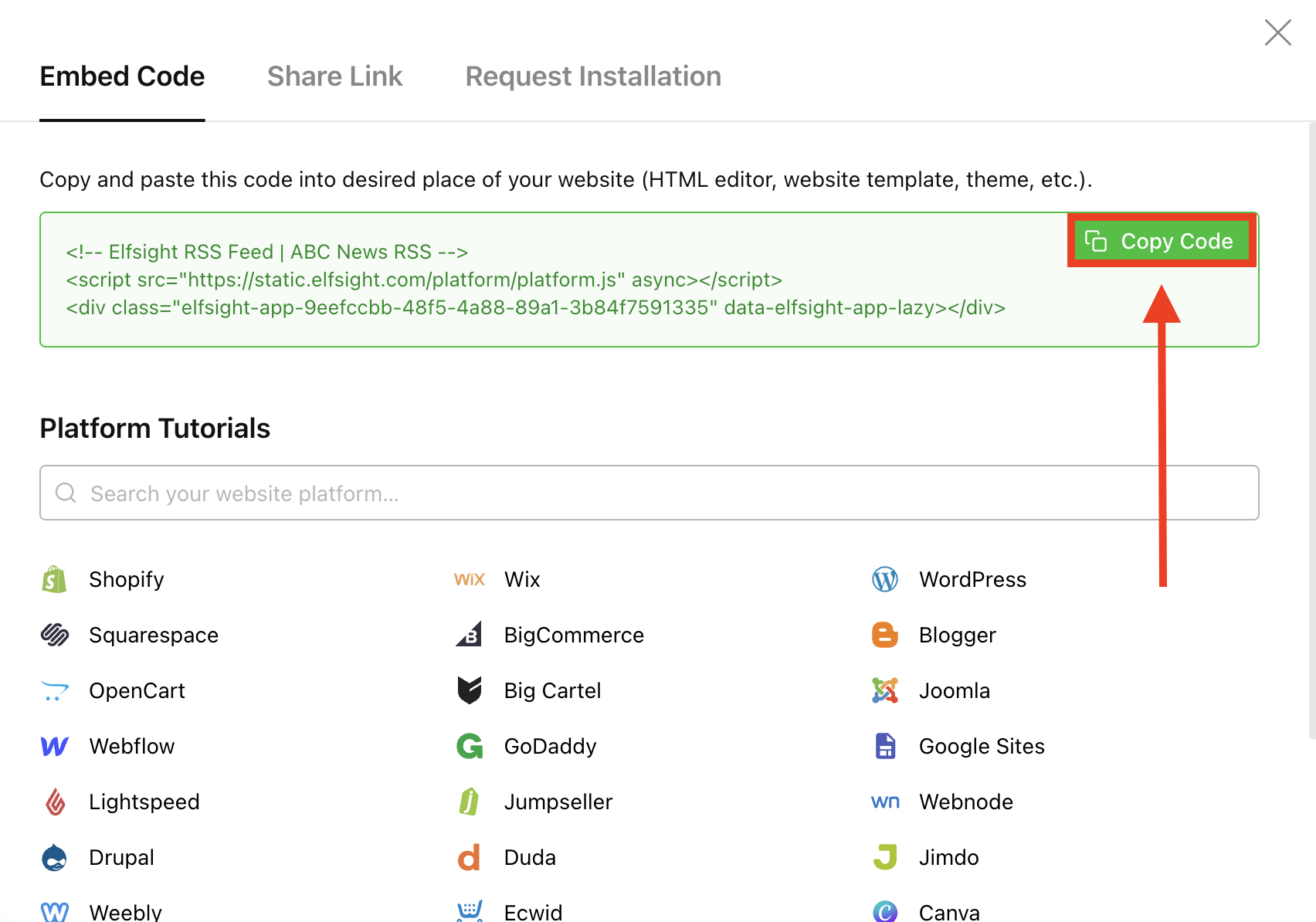Open the Jimdo tutorial link
The image size is (1316, 922).
point(948,857)
